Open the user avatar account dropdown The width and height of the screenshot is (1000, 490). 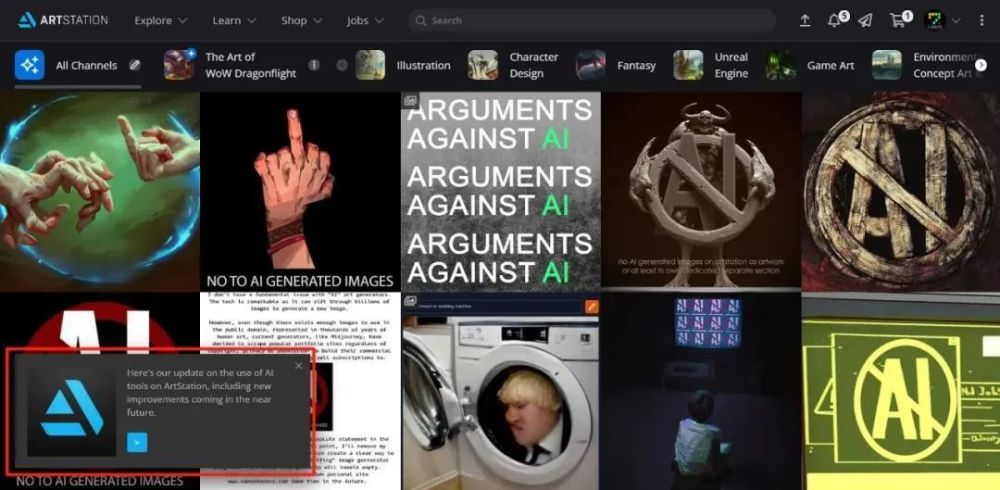942,20
